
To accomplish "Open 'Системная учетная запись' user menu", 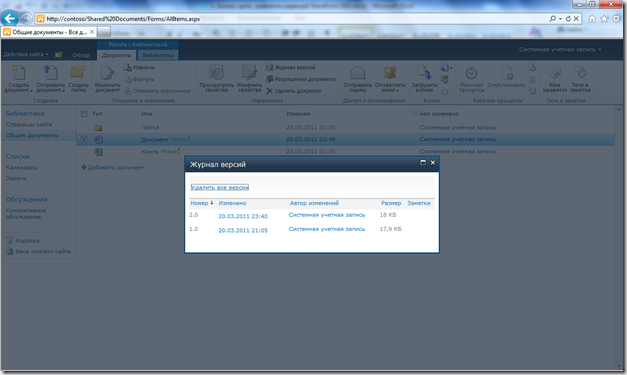I will pyautogui.click(x=560, y=49).
